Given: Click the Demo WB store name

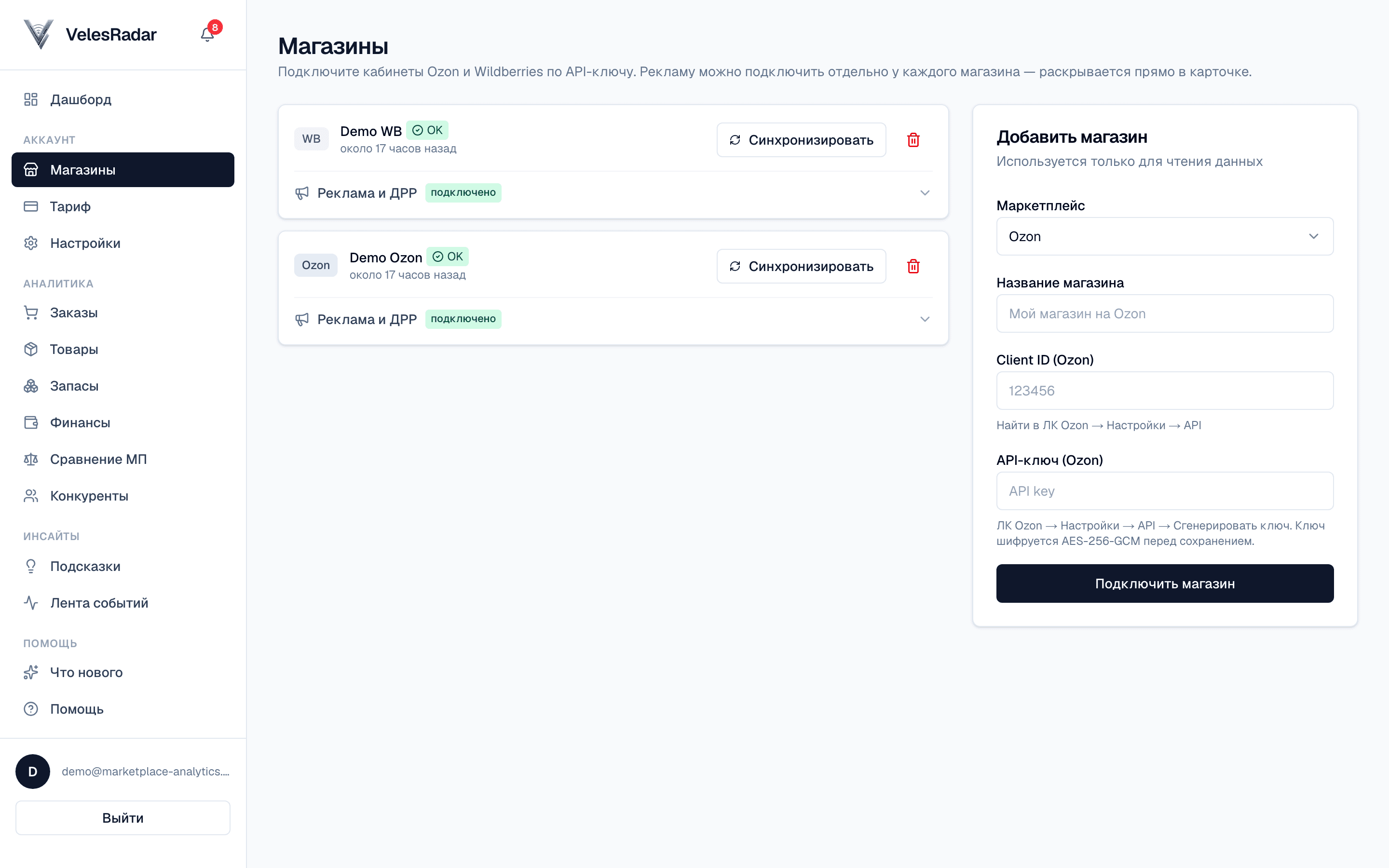Looking at the screenshot, I should 371,132.
